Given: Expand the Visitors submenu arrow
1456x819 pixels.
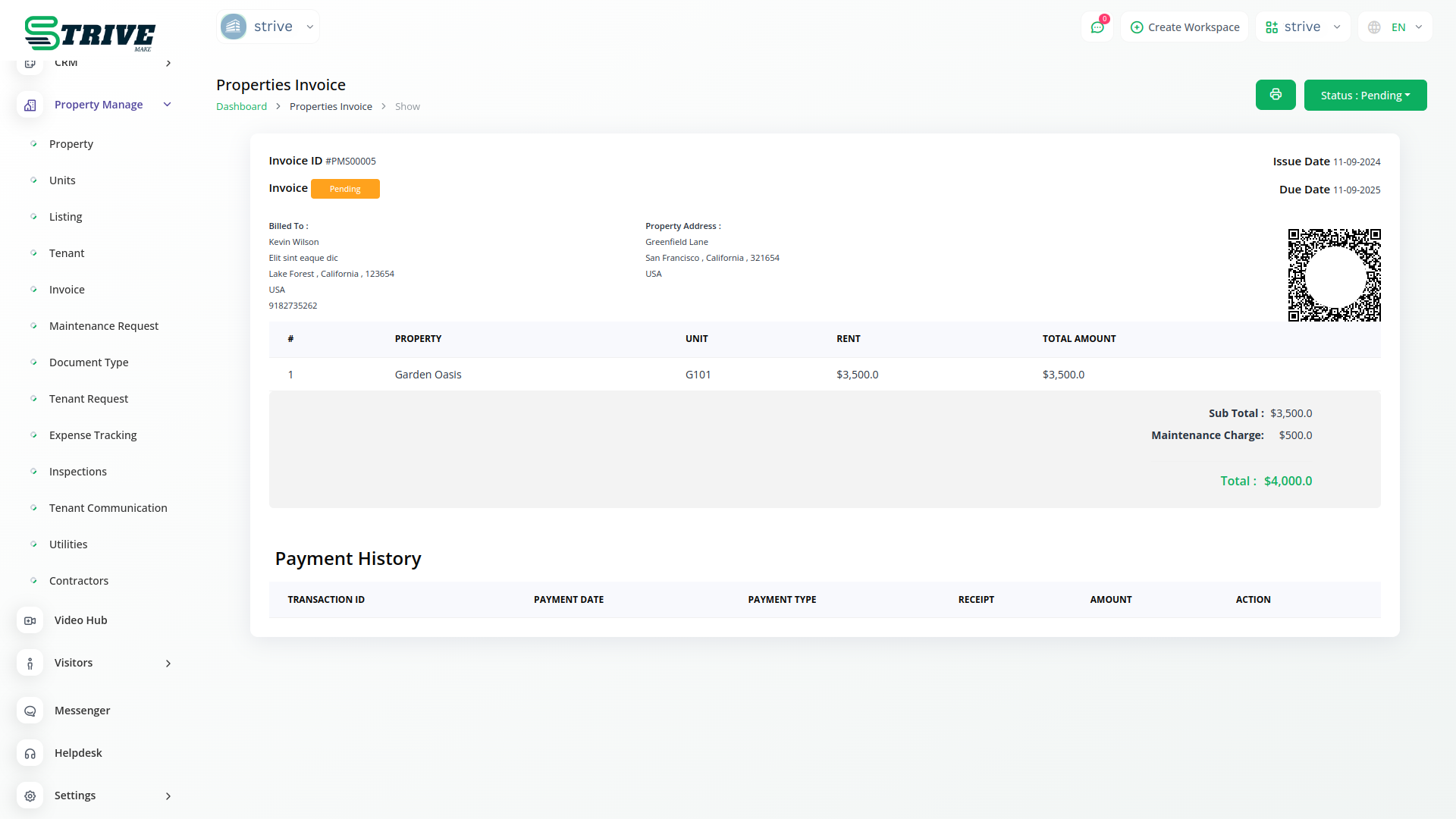Looking at the screenshot, I should (168, 664).
